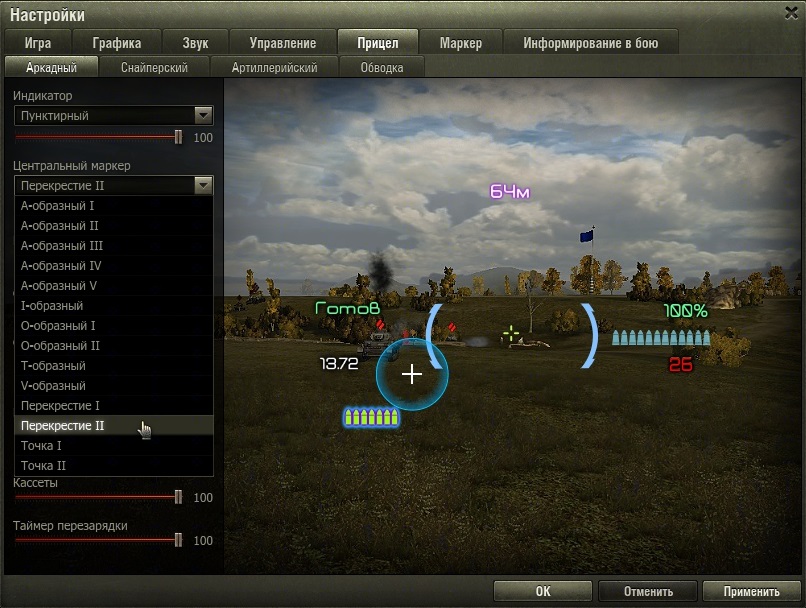Select А-образный III in the list
This screenshot has height=608, width=806.
click(114, 246)
